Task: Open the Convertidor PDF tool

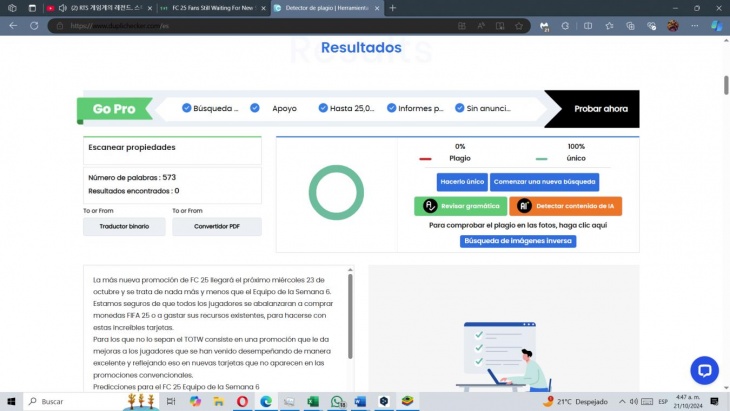Action: [x=217, y=227]
